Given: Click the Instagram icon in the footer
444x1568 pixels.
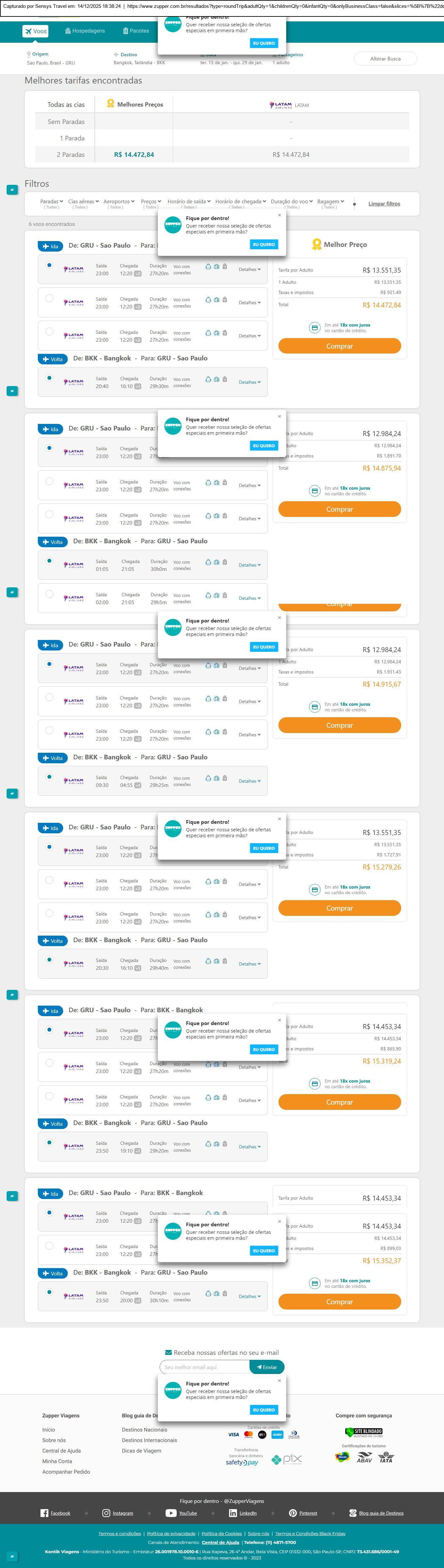Looking at the screenshot, I should [106, 1513].
